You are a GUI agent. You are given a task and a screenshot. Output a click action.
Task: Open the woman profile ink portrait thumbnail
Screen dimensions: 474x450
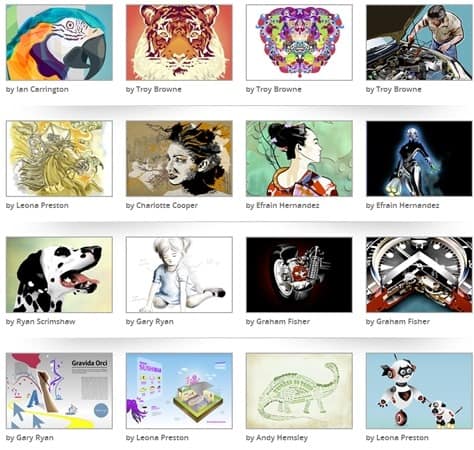click(x=179, y=158)
